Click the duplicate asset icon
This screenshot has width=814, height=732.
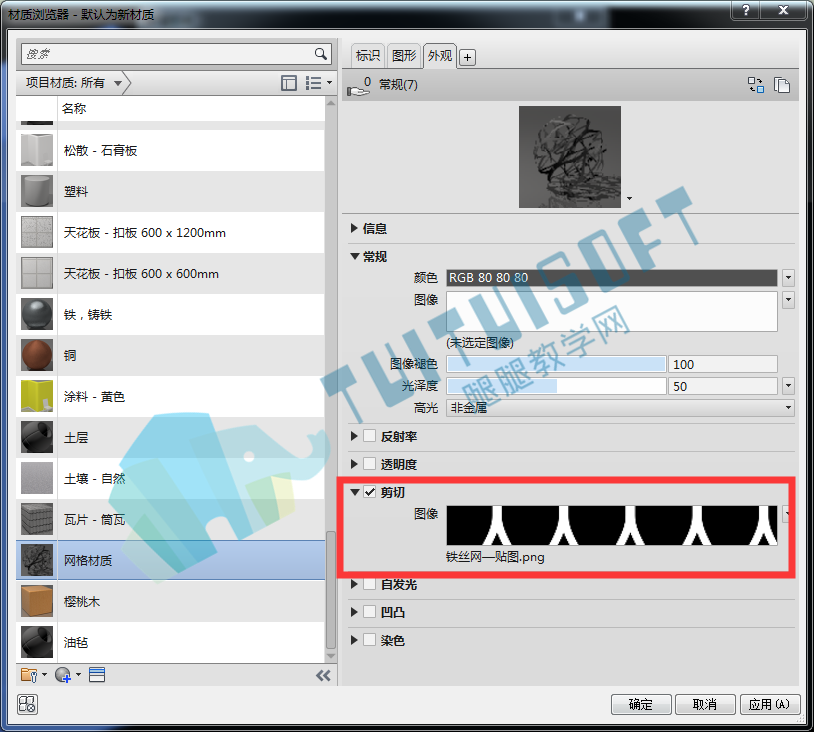coord(782,85)
